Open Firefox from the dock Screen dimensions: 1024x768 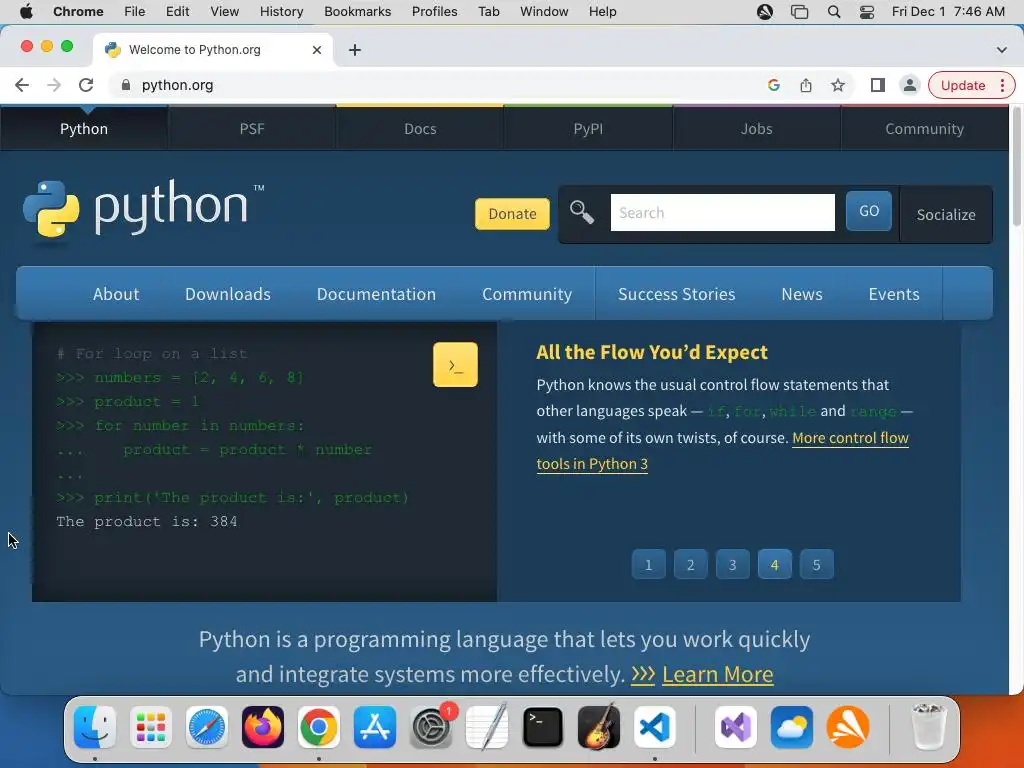263,727
